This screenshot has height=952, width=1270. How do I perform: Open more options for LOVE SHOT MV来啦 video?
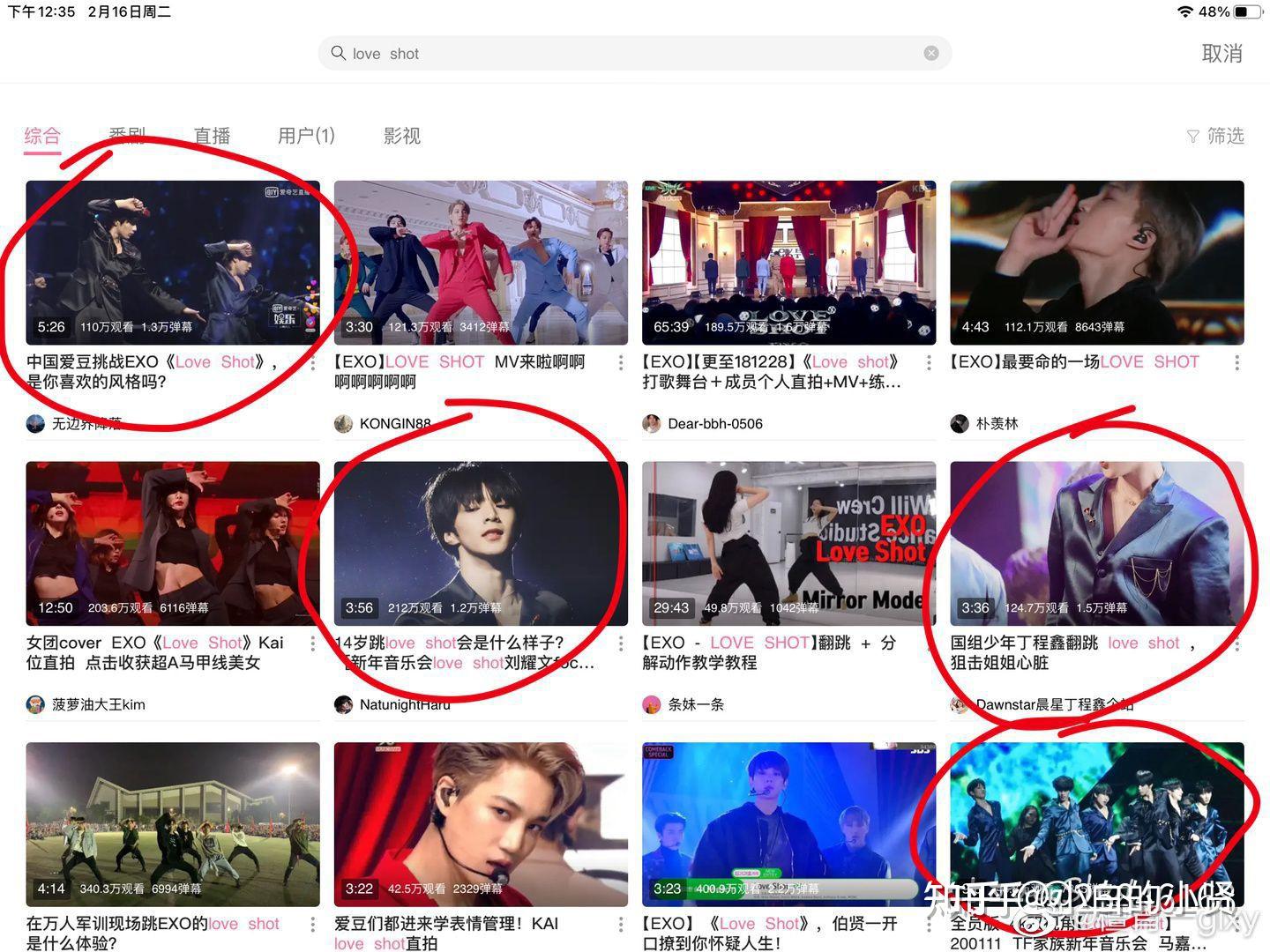pyautogui.click(x=621, y=362)
